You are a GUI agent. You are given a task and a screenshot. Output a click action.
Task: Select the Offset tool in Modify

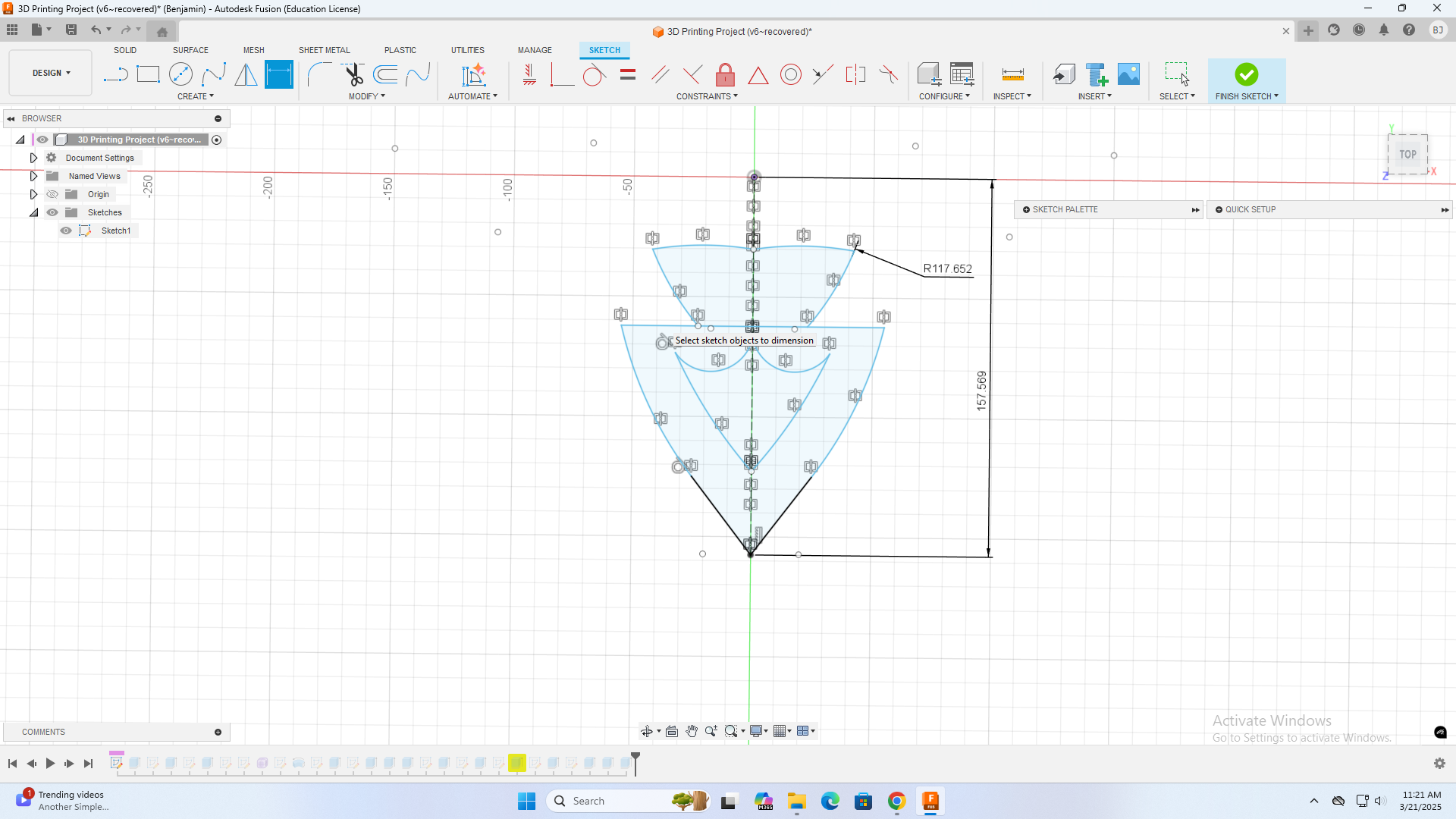pyautogui.click(x=385, y=74)
